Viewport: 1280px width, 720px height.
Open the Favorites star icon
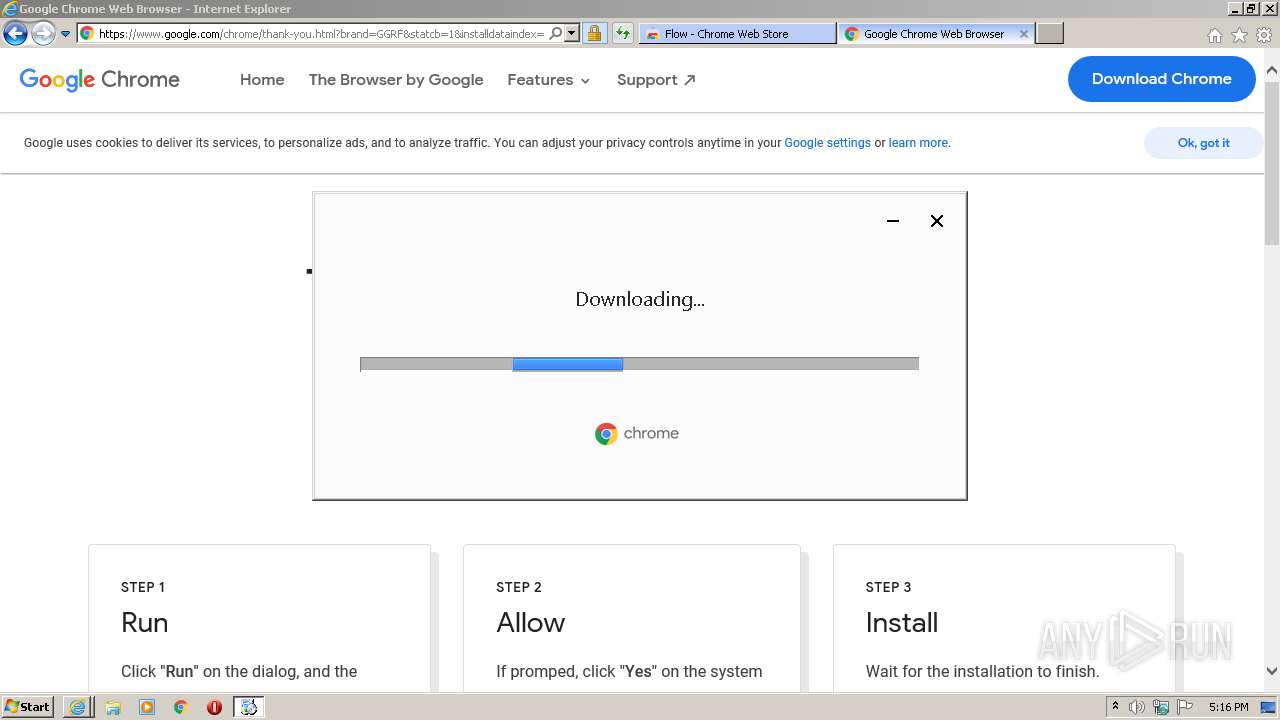pos(1239,35)
